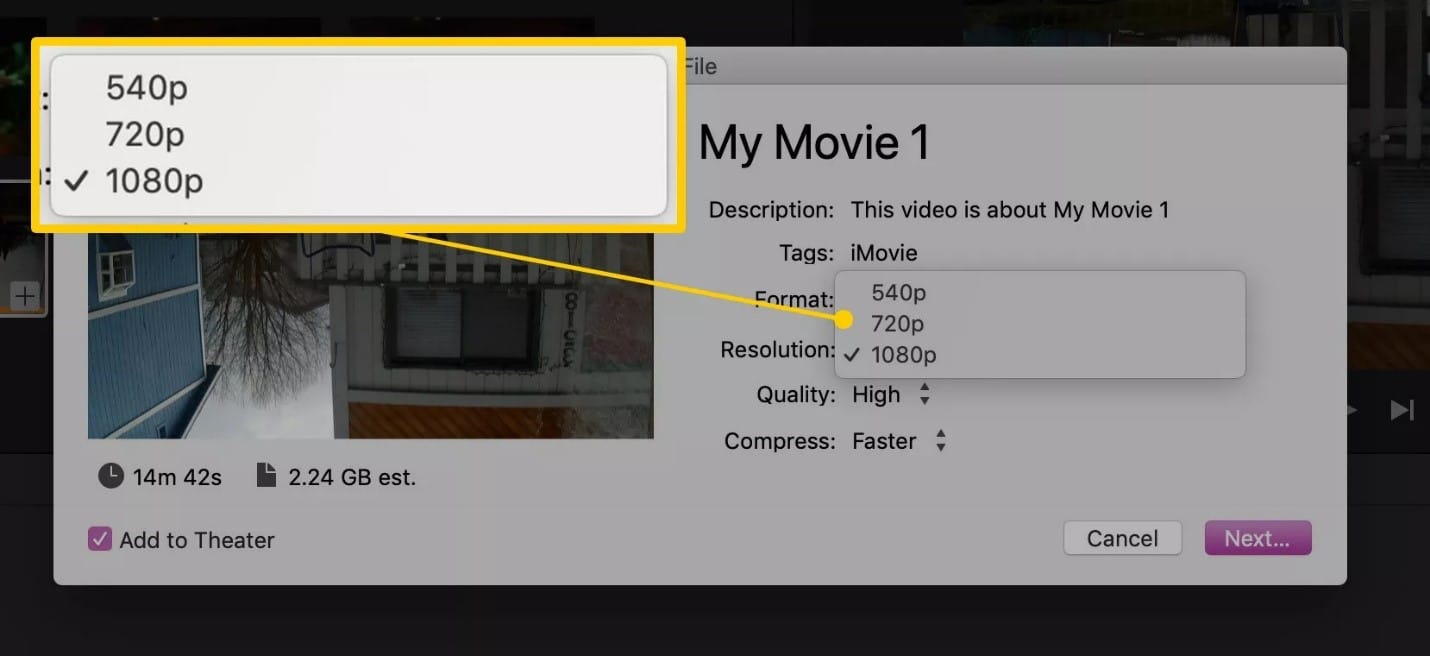Viewport: 1430px width, 656px height.
Task: Click the Quality stepper arrows beside High
Action: (924, 394)
